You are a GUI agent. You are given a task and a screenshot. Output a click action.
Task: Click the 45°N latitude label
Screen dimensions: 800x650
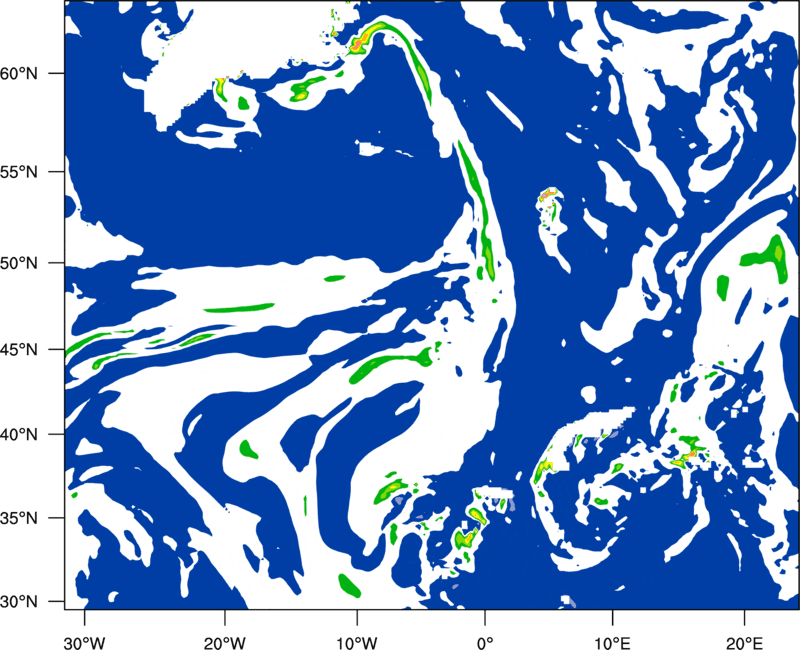tap(19, 349)
